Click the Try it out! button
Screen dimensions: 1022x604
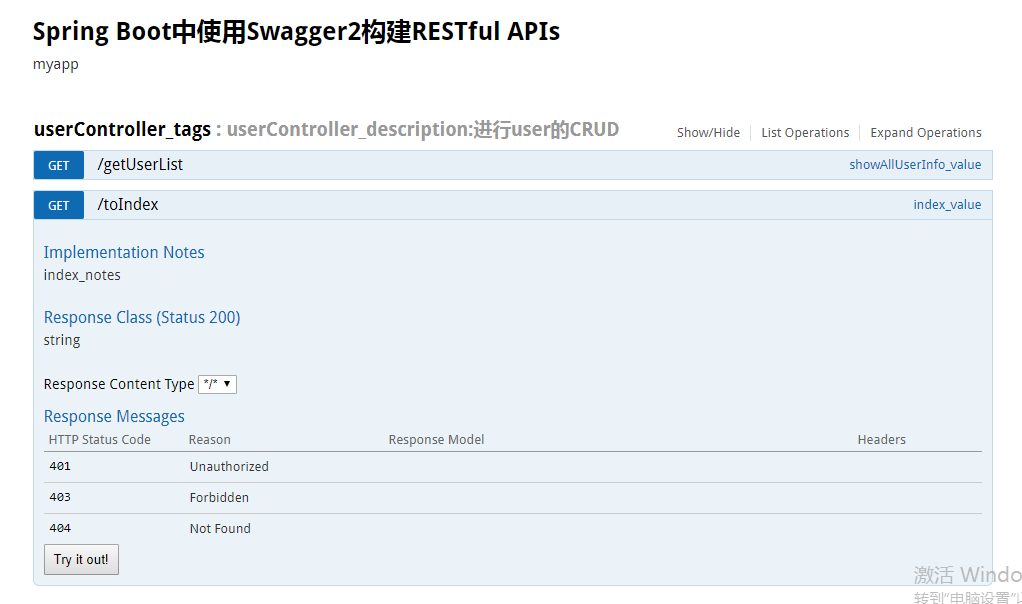pos(81,559)
